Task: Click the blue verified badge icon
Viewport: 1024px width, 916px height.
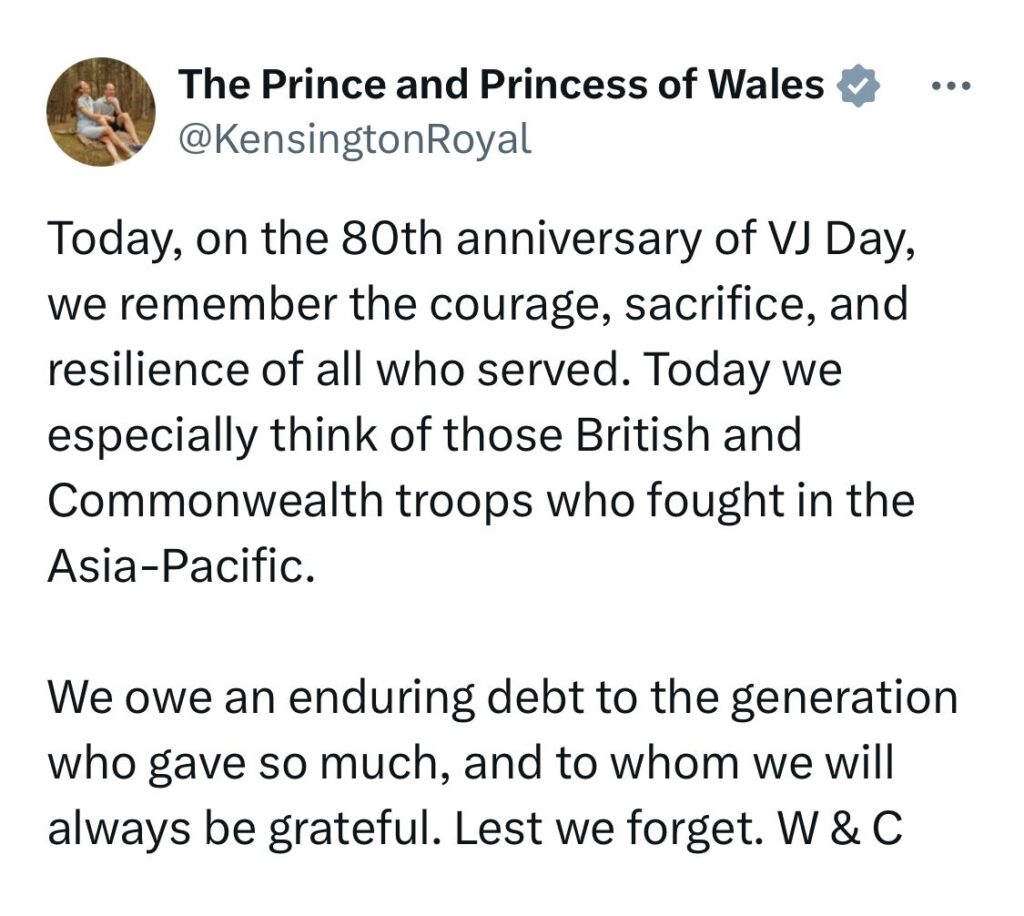Action: coord(856,86)
